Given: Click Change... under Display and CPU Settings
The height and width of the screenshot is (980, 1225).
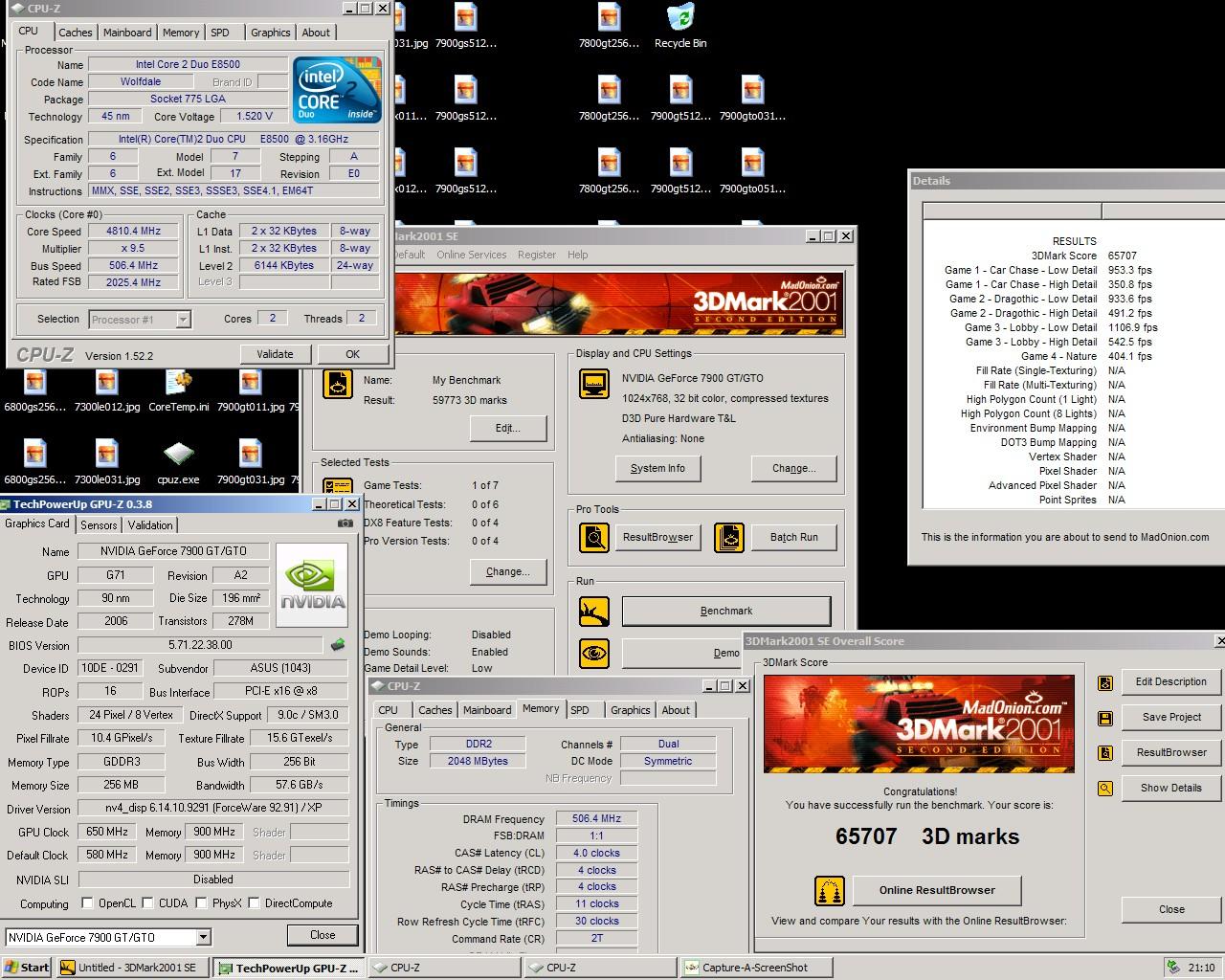Looking at the screenshot, I should click(794, 468).
